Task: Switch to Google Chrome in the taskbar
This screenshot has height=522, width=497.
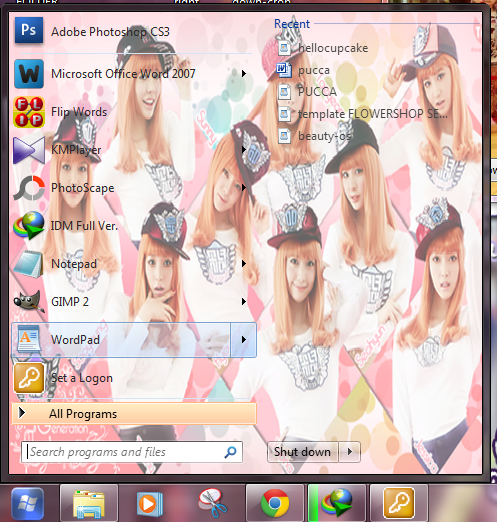Action: (x=275, y=503)
